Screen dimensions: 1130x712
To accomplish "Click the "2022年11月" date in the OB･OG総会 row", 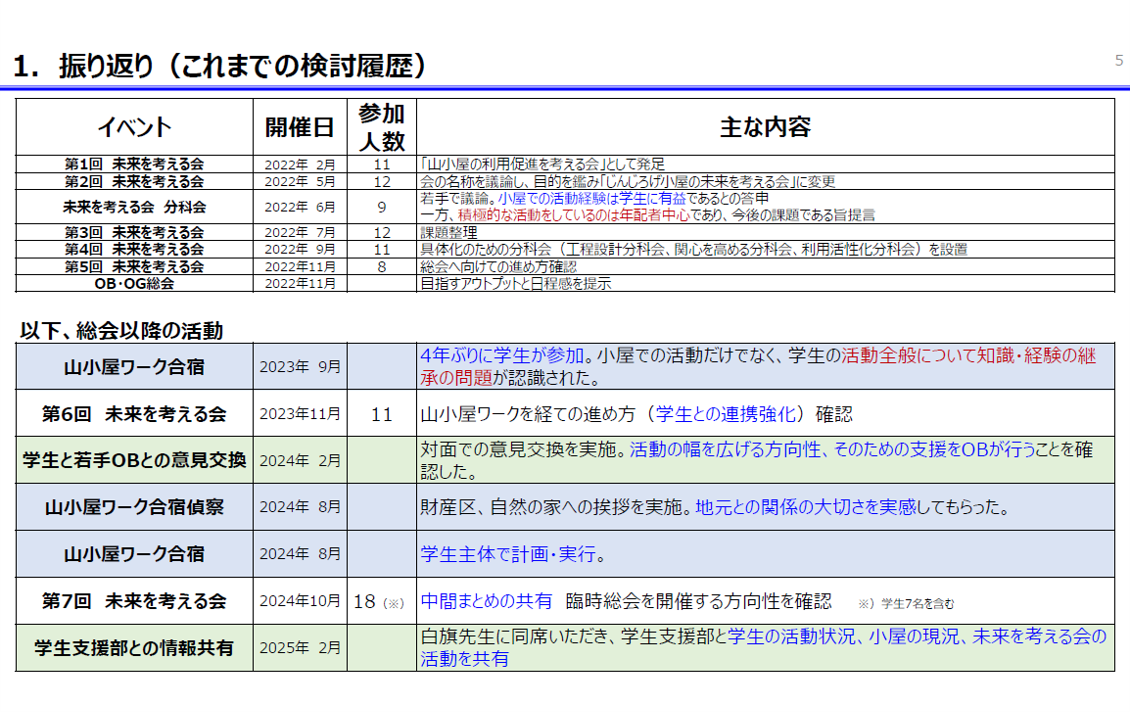I will pyautogui.click(x=300, y=284).
